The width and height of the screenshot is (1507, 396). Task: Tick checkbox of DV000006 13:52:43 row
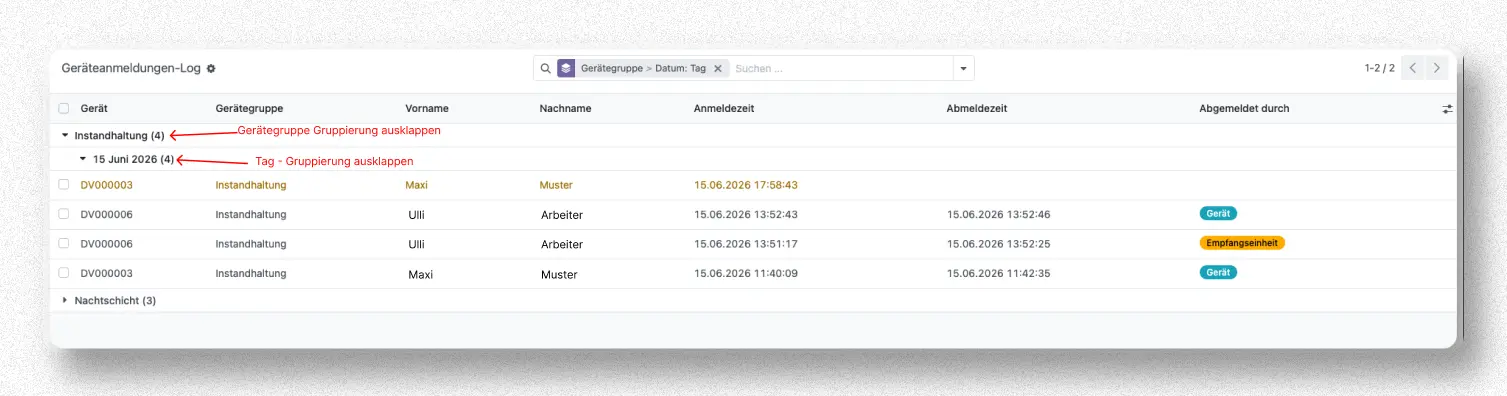coord(64,214)
